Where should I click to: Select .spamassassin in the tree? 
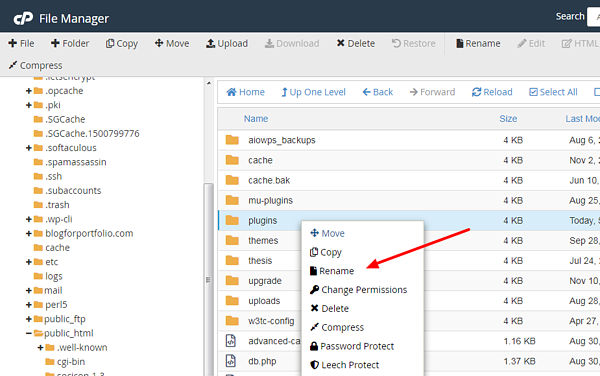click(70, 162)
